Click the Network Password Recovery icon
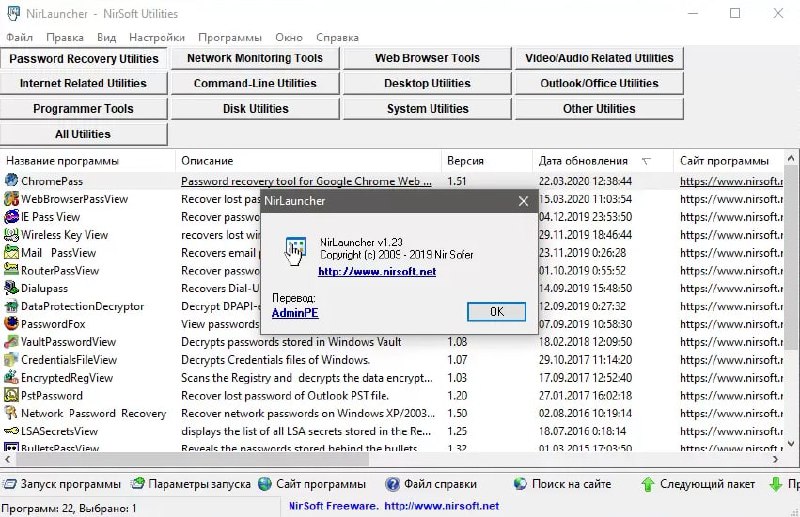 coord(11,413)
